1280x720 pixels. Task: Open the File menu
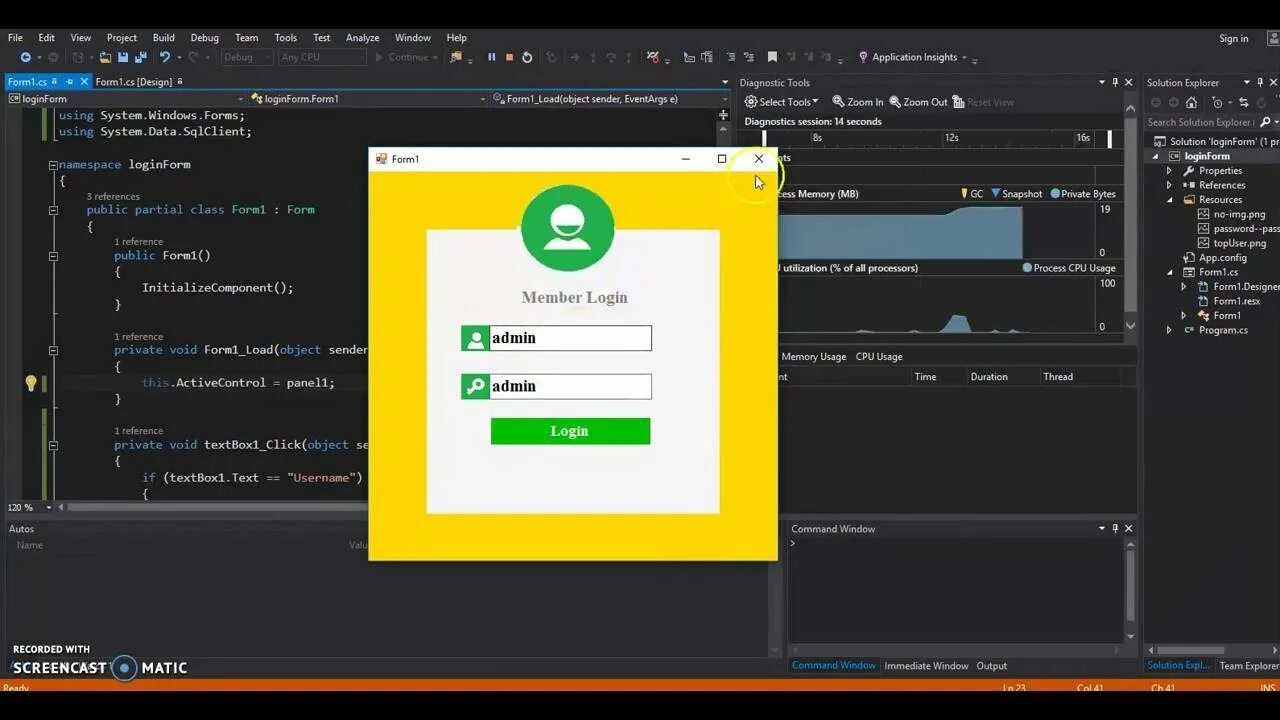coord(15,38)
